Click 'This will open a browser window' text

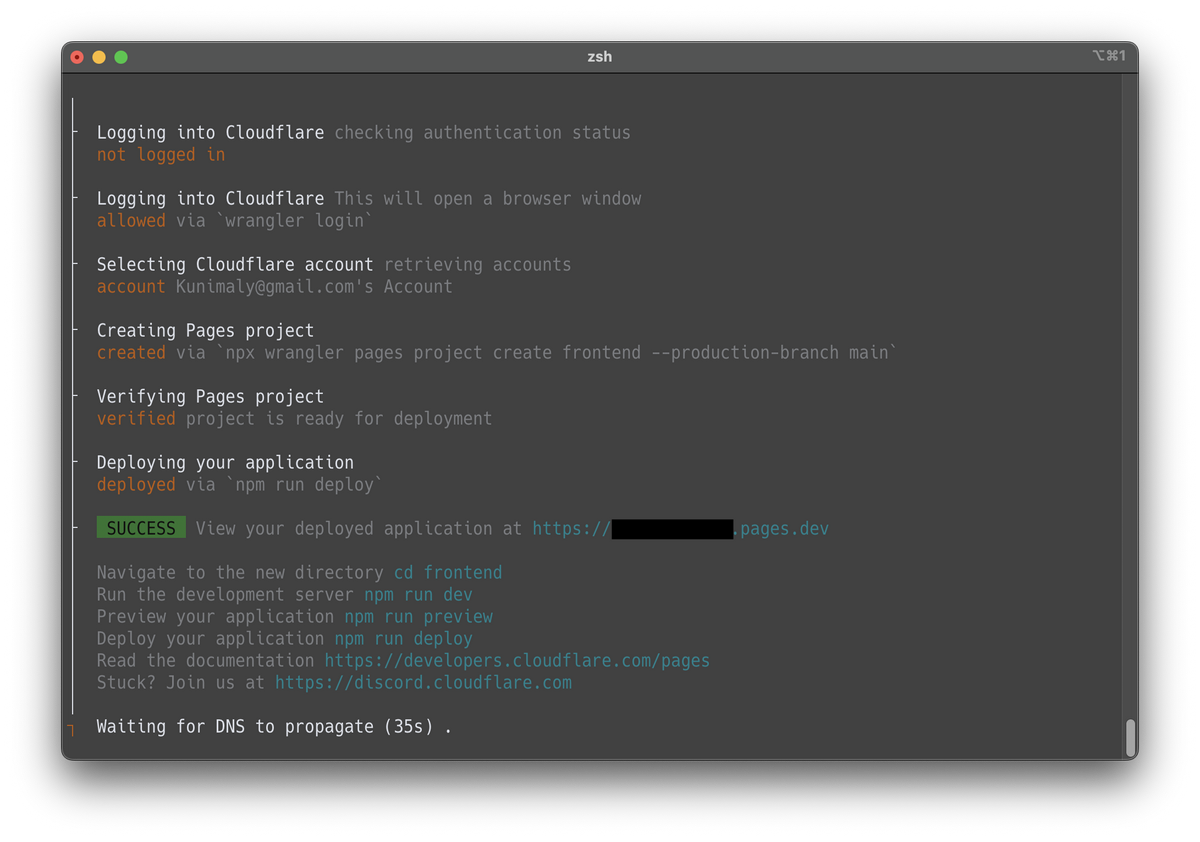coord(487,199)
